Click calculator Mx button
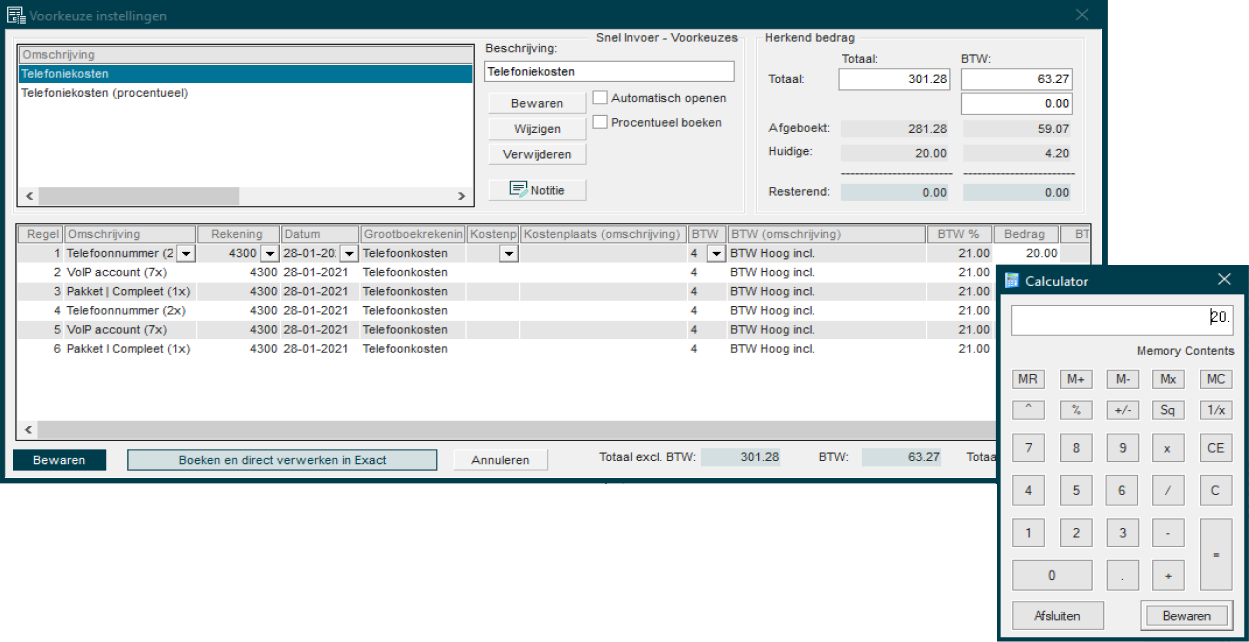Image resolution: width=1249 pixels, height=642 pixels. coord(1167,379)
